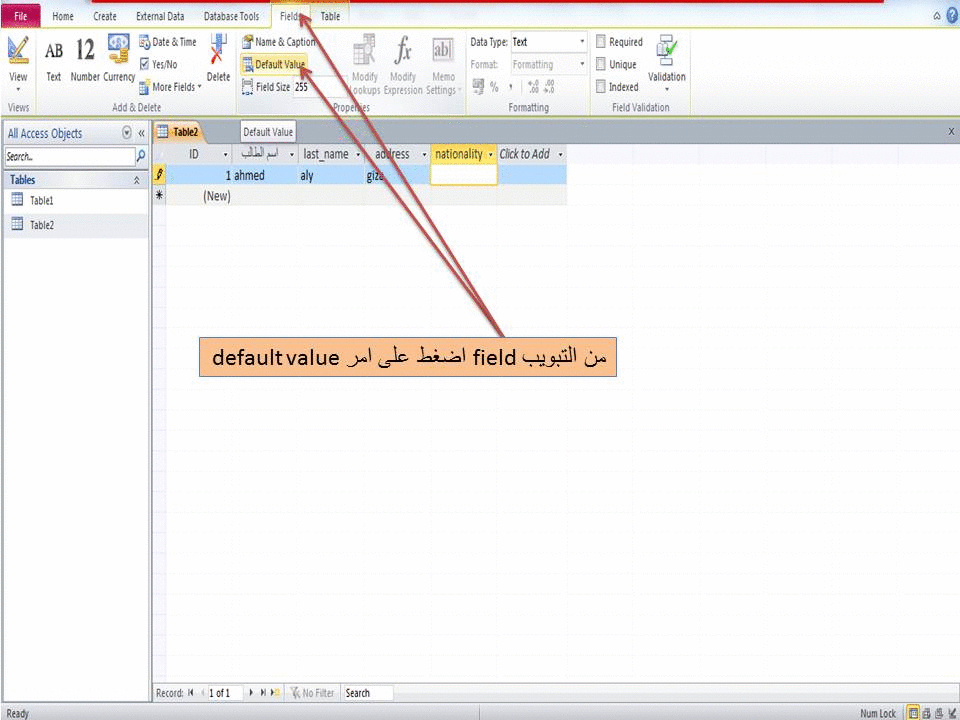The height and width of the screenshot is (720, 960).
Task: Open Name & Caption settings
Action: point(277,41)
